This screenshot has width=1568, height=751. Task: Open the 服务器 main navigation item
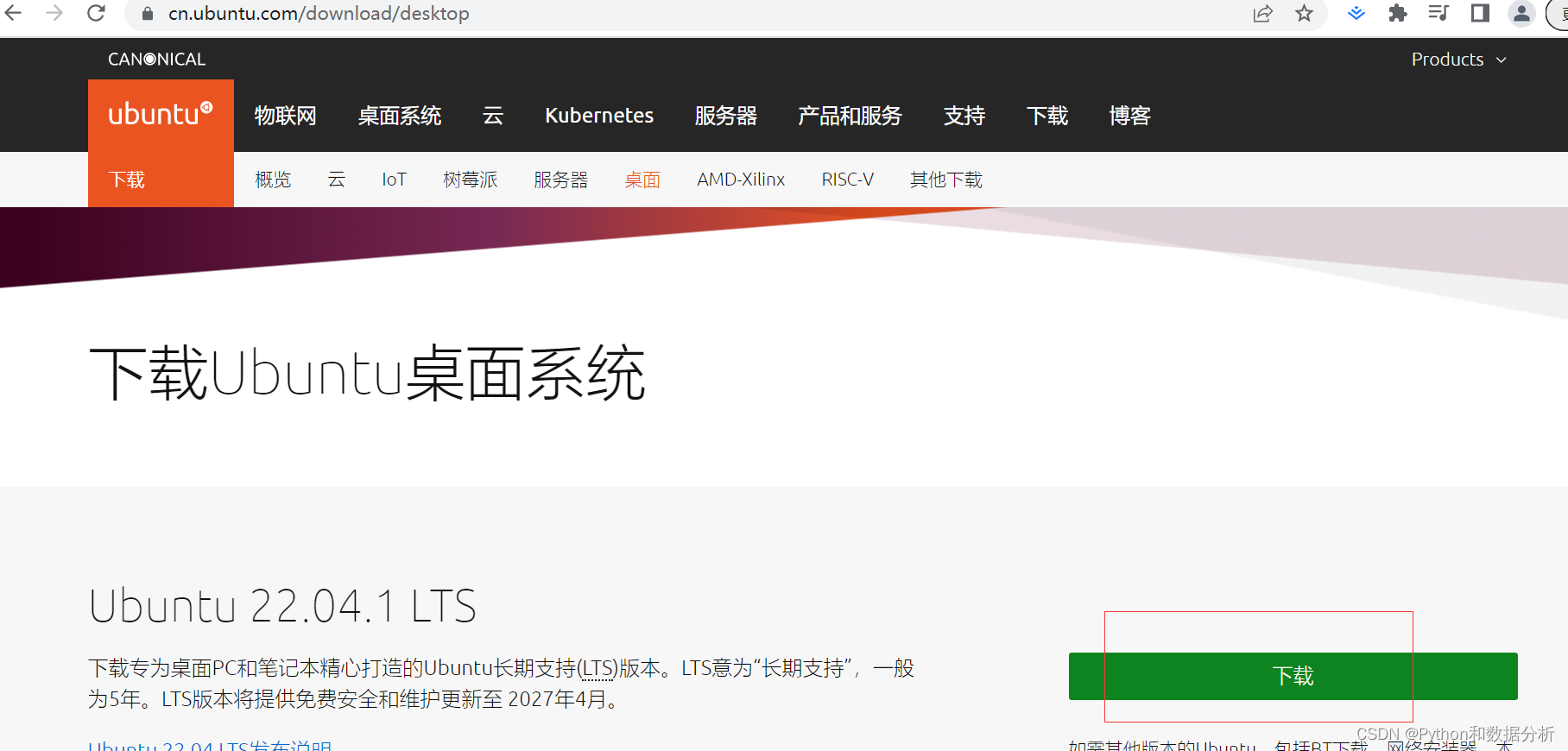726,116
